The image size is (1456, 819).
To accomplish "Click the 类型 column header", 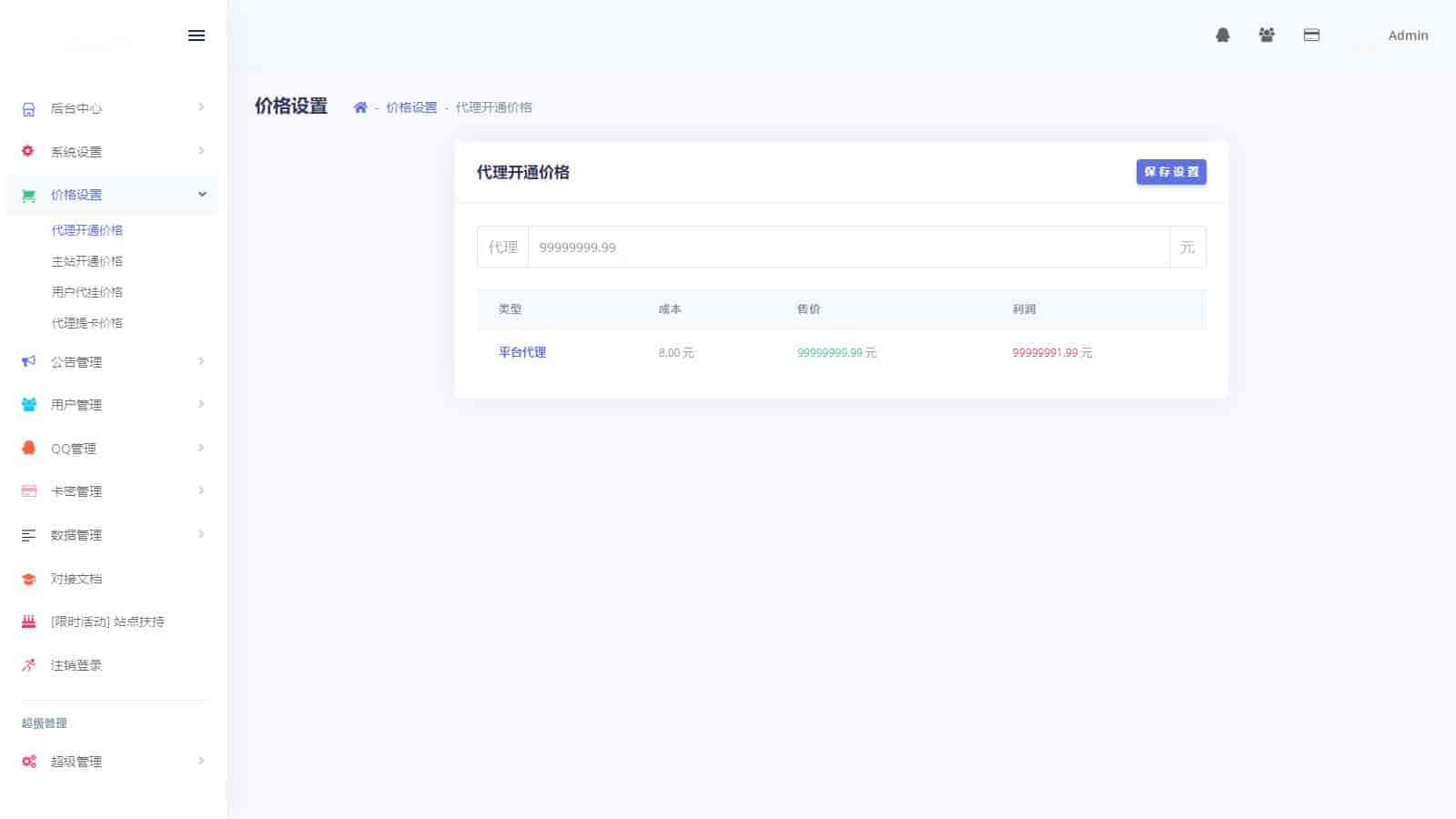I will (511, 309).
